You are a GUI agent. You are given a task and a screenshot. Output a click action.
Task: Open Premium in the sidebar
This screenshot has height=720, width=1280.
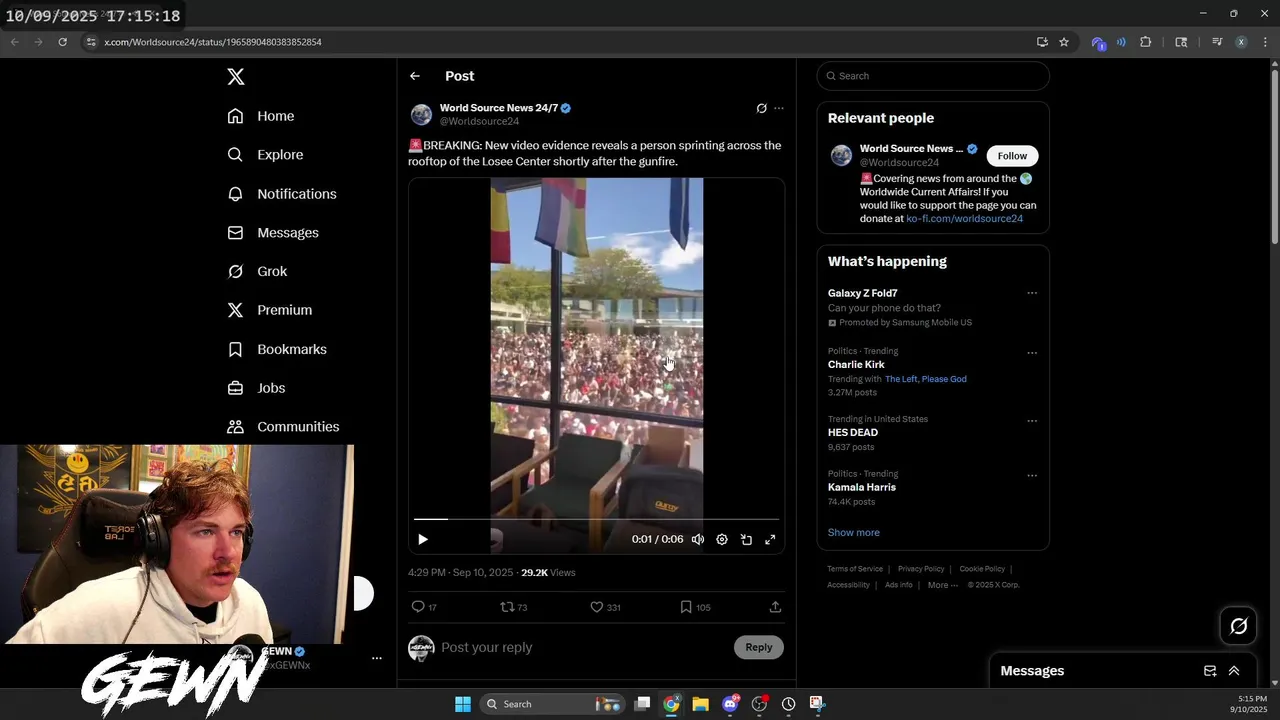270,310
